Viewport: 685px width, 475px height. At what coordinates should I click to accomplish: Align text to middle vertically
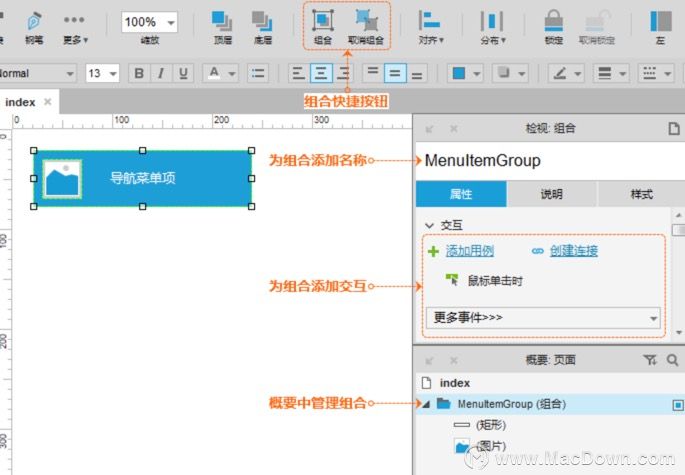395,73
